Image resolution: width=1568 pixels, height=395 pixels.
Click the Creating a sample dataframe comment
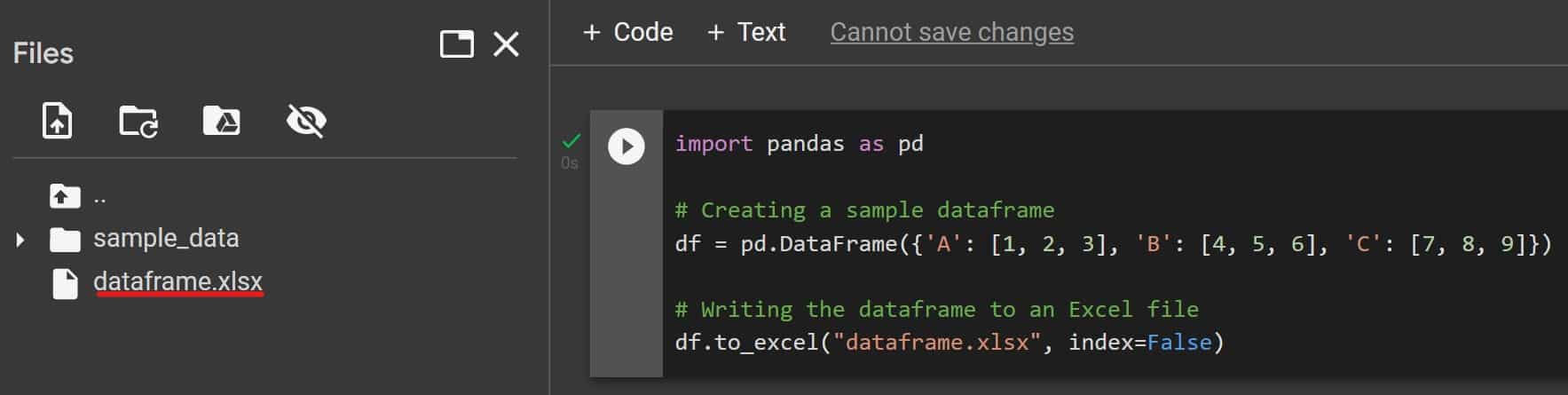click(x=865, y=210)
